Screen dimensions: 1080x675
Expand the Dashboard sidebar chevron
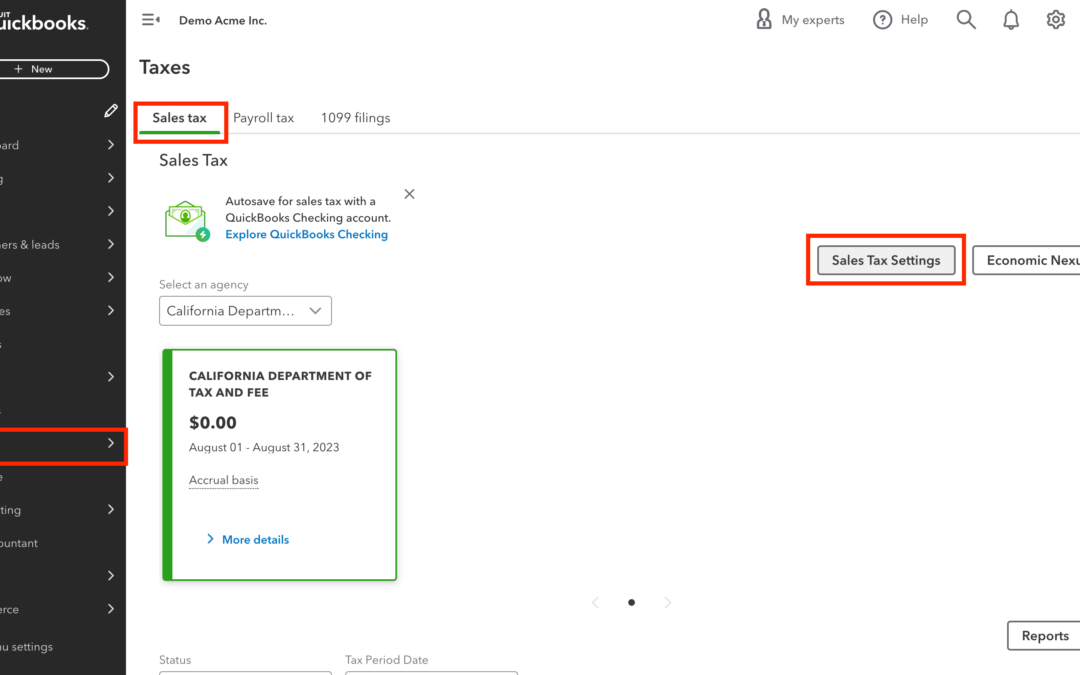(x=111, y=145)
